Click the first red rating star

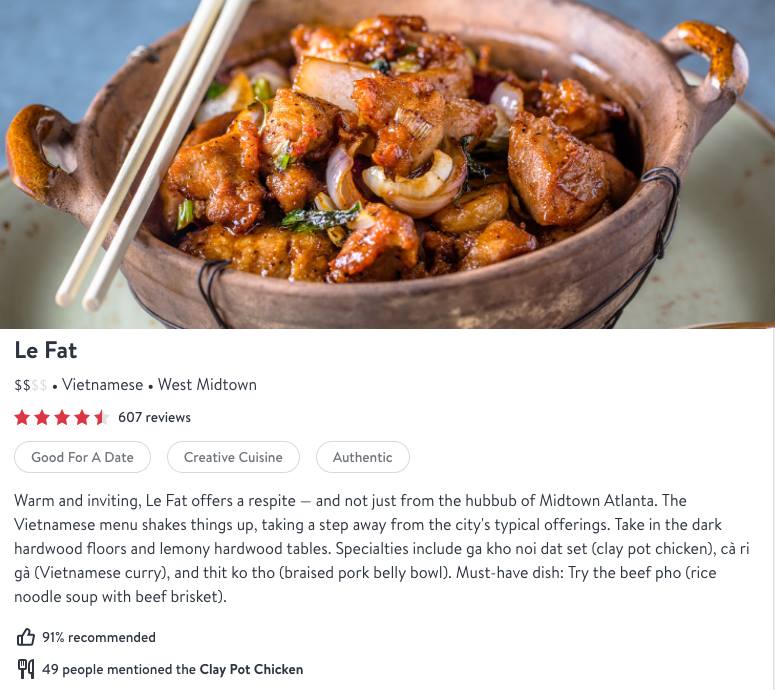tap(22, 418)
